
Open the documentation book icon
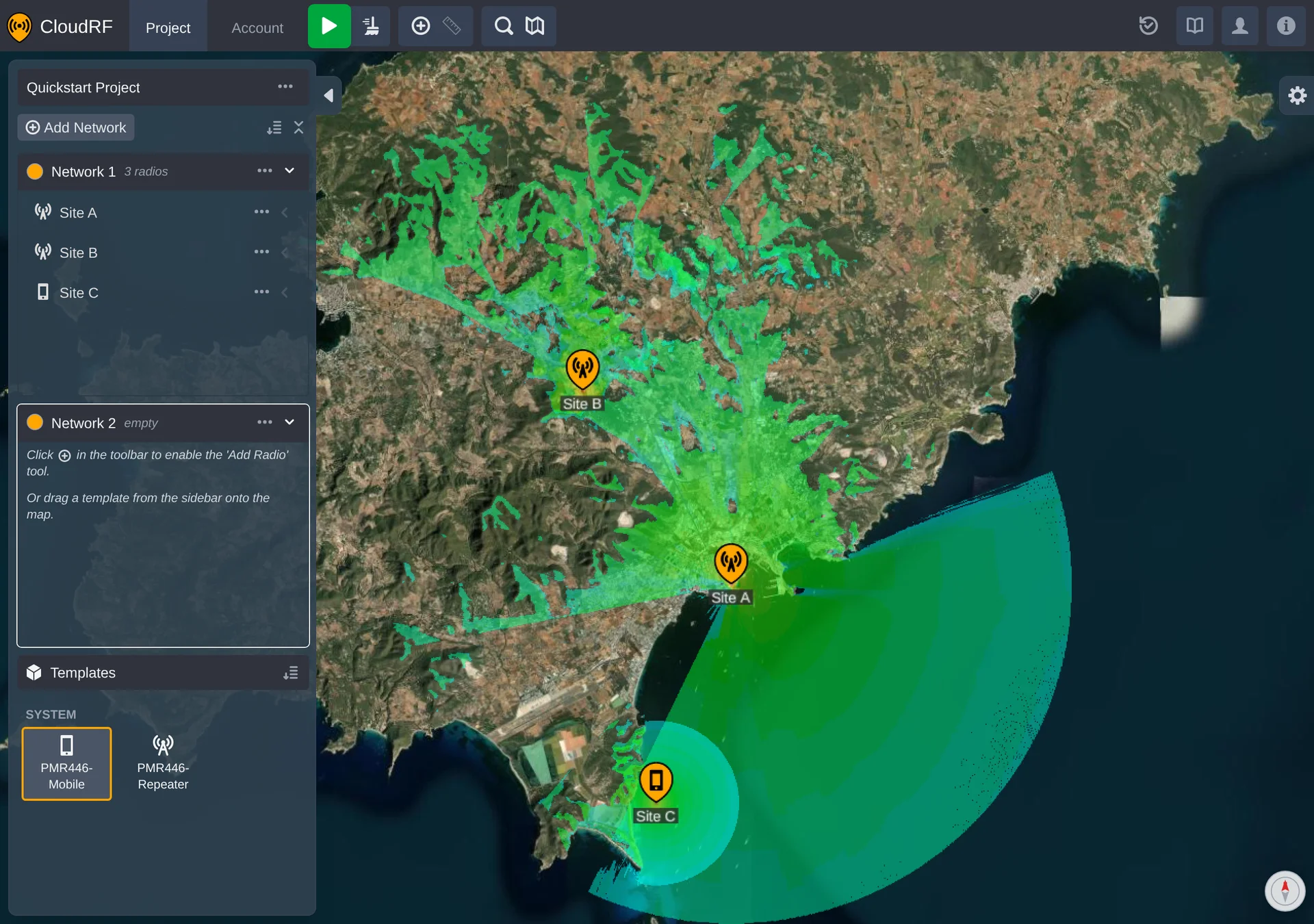click(x=1195, y=26)
